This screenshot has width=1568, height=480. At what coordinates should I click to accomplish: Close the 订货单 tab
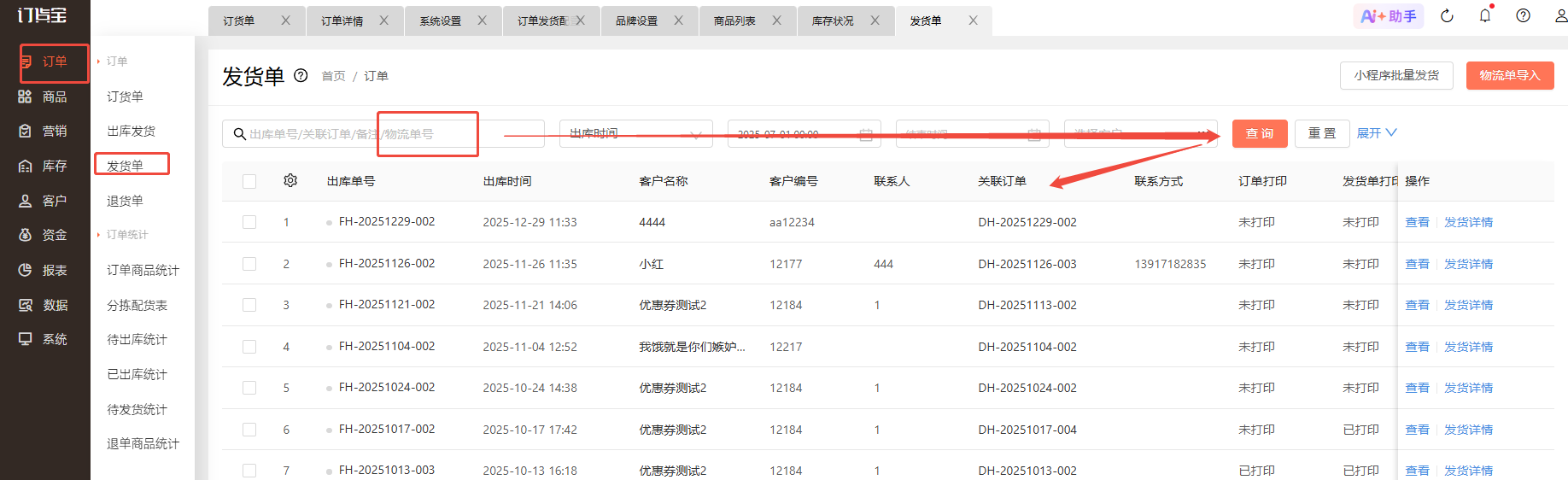tap(286, 20)
